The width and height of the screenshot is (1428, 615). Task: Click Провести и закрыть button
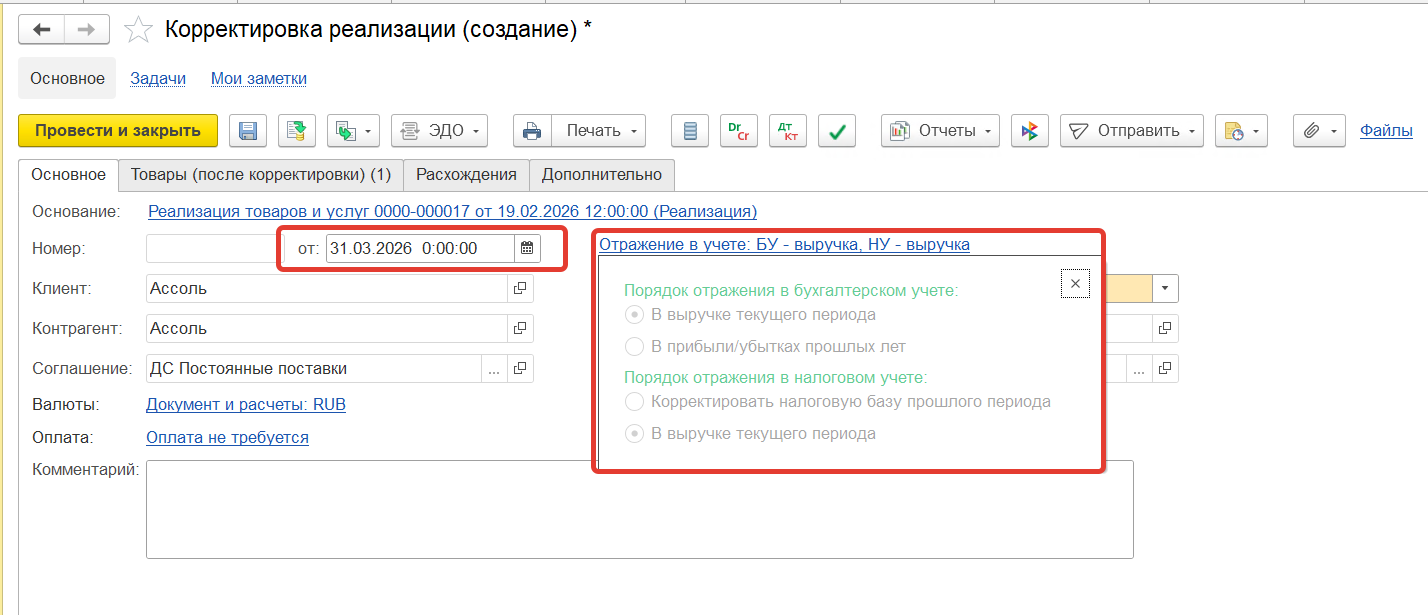(x=118, y=131)
